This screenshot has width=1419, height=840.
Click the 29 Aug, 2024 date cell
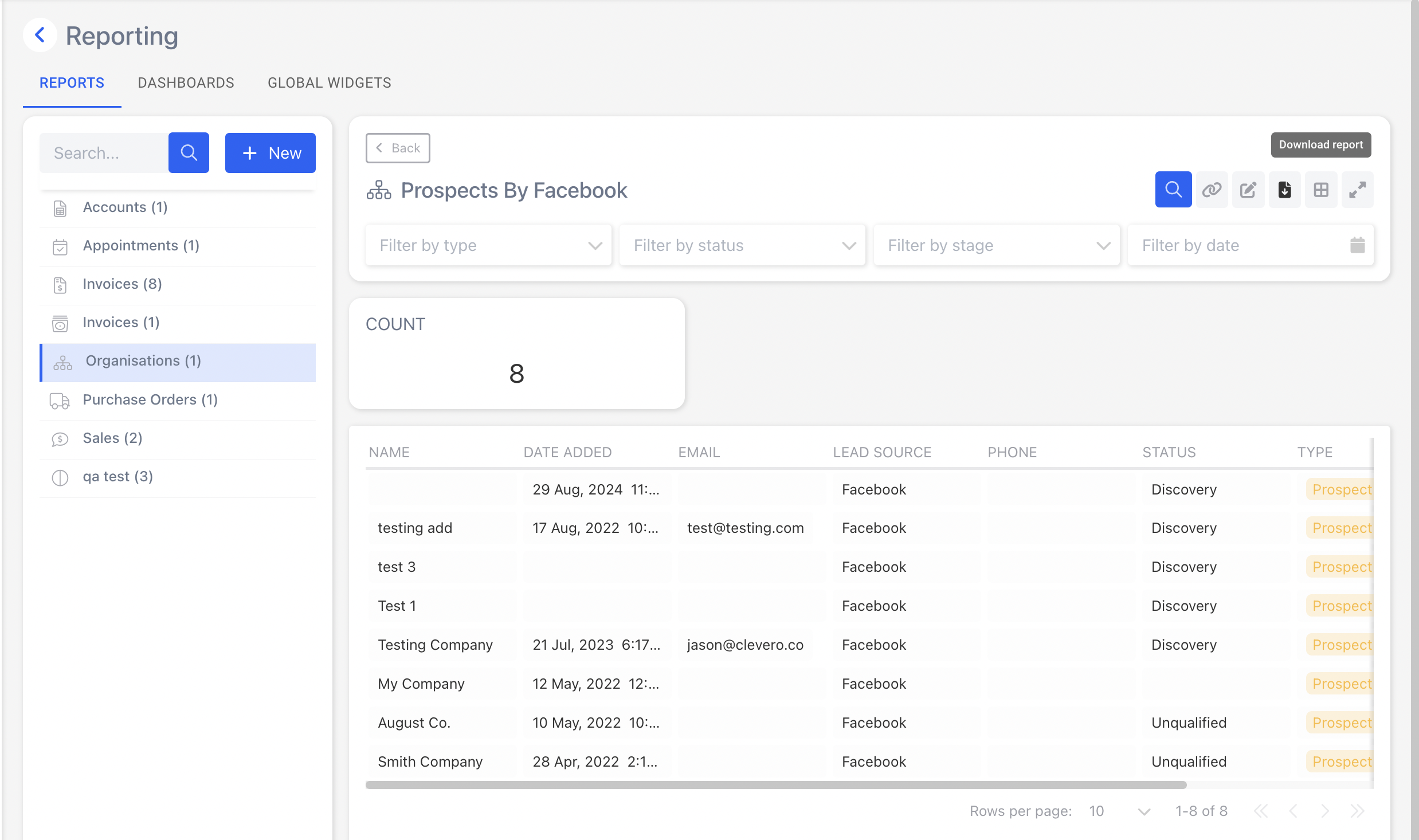tap(596, 489)
